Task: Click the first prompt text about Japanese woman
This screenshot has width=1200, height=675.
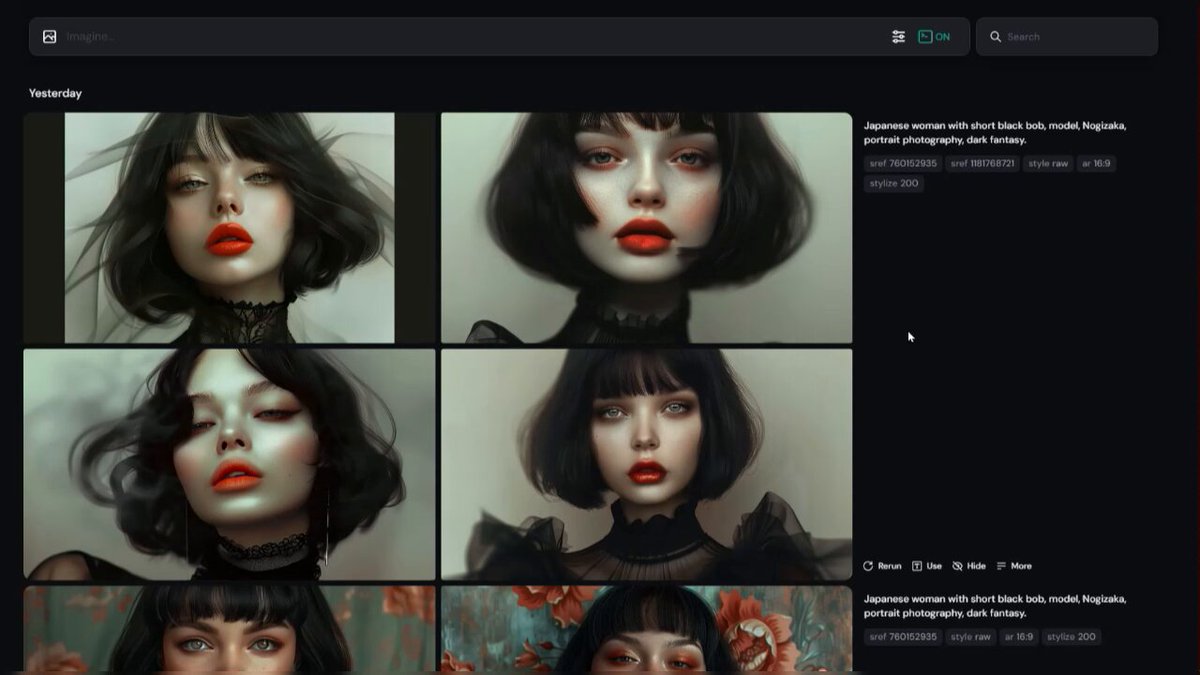Action: click(995, 133)
